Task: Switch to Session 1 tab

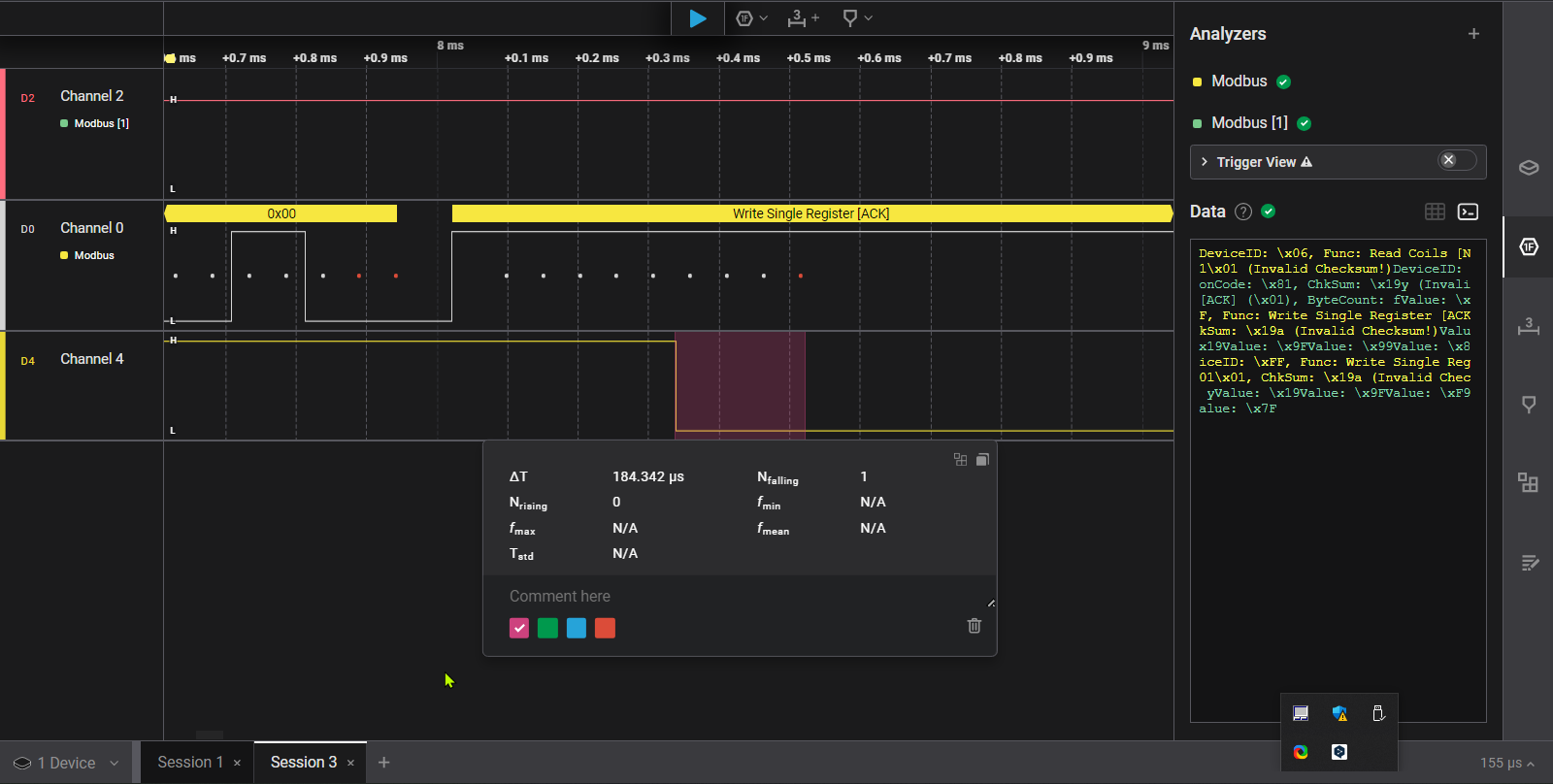Action: [x=190, y=763]
